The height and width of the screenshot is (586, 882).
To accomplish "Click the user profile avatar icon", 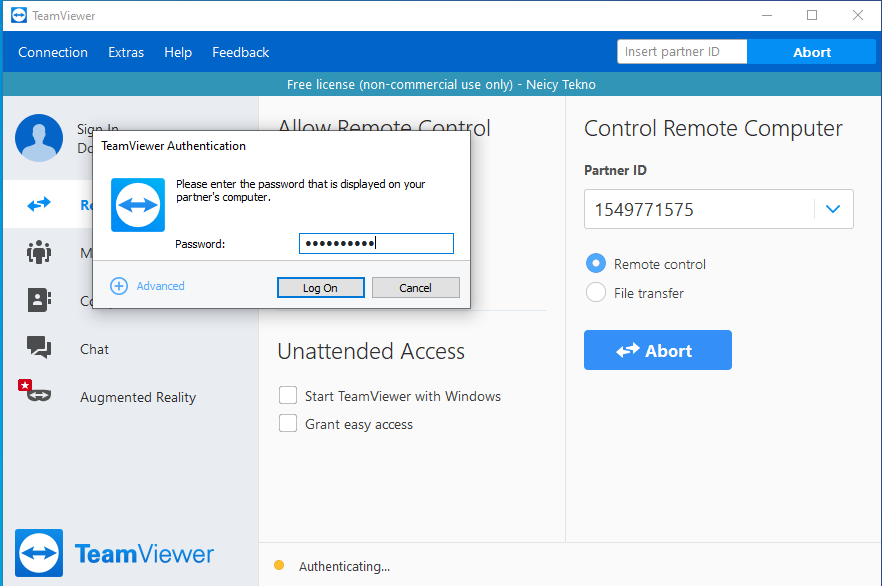I will tap(39, 138).
